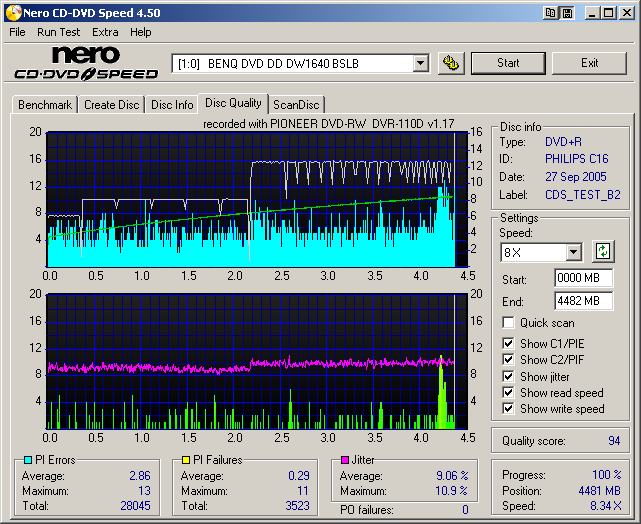Image resolution: width=641 pixels, height=524 pixels.
Task: Uncheck Show C1/PIE option
Action: pos(509,344)
